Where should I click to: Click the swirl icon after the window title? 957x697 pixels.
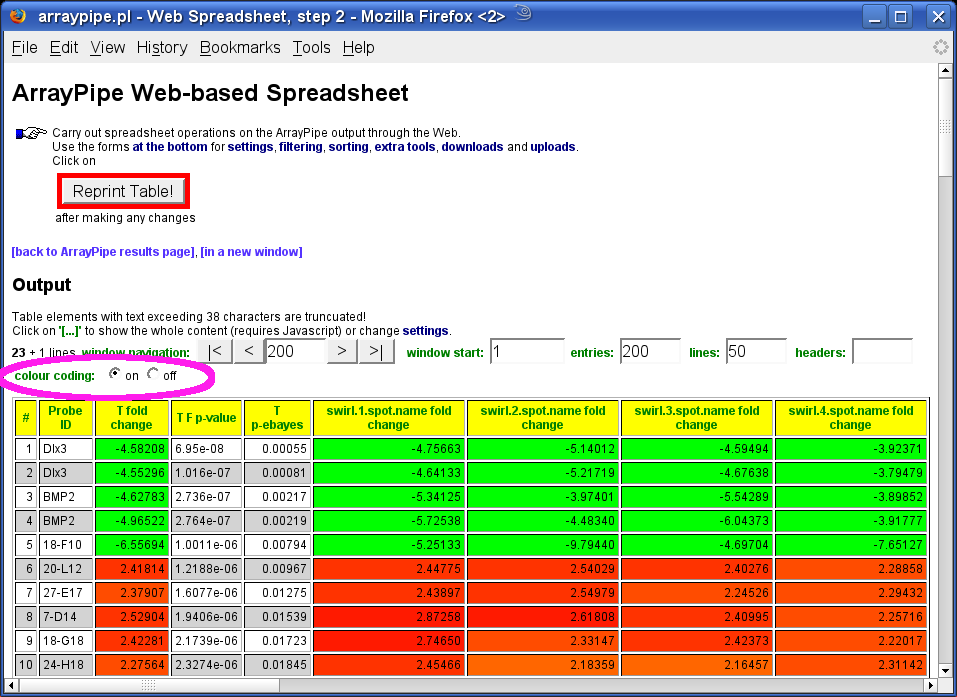pyautogui.click(x=523, y=13)
